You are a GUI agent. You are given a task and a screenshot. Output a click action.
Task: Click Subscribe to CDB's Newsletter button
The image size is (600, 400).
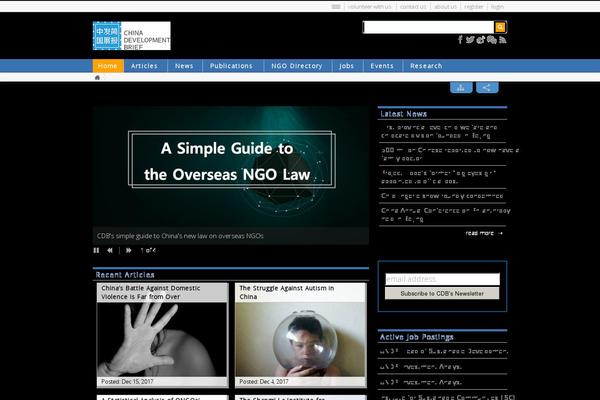(x=442, y=294)
